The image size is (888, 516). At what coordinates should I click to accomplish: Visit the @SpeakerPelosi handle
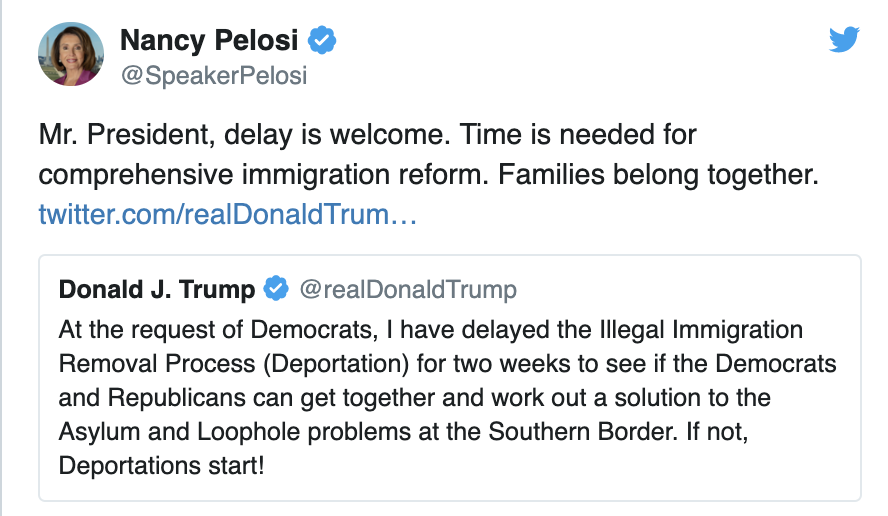[x=213, y=75]
